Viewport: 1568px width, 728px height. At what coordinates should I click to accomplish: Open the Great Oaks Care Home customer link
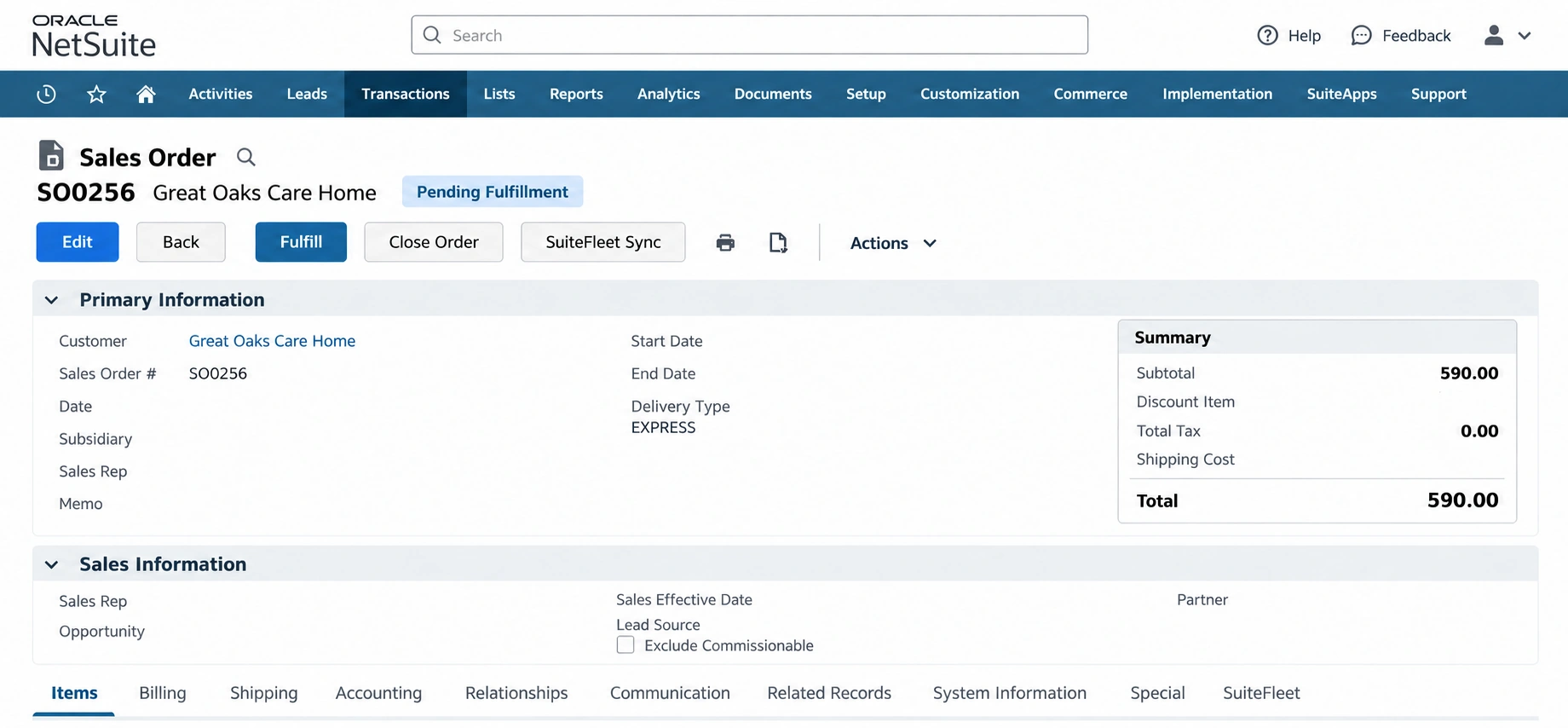(272, 341)
